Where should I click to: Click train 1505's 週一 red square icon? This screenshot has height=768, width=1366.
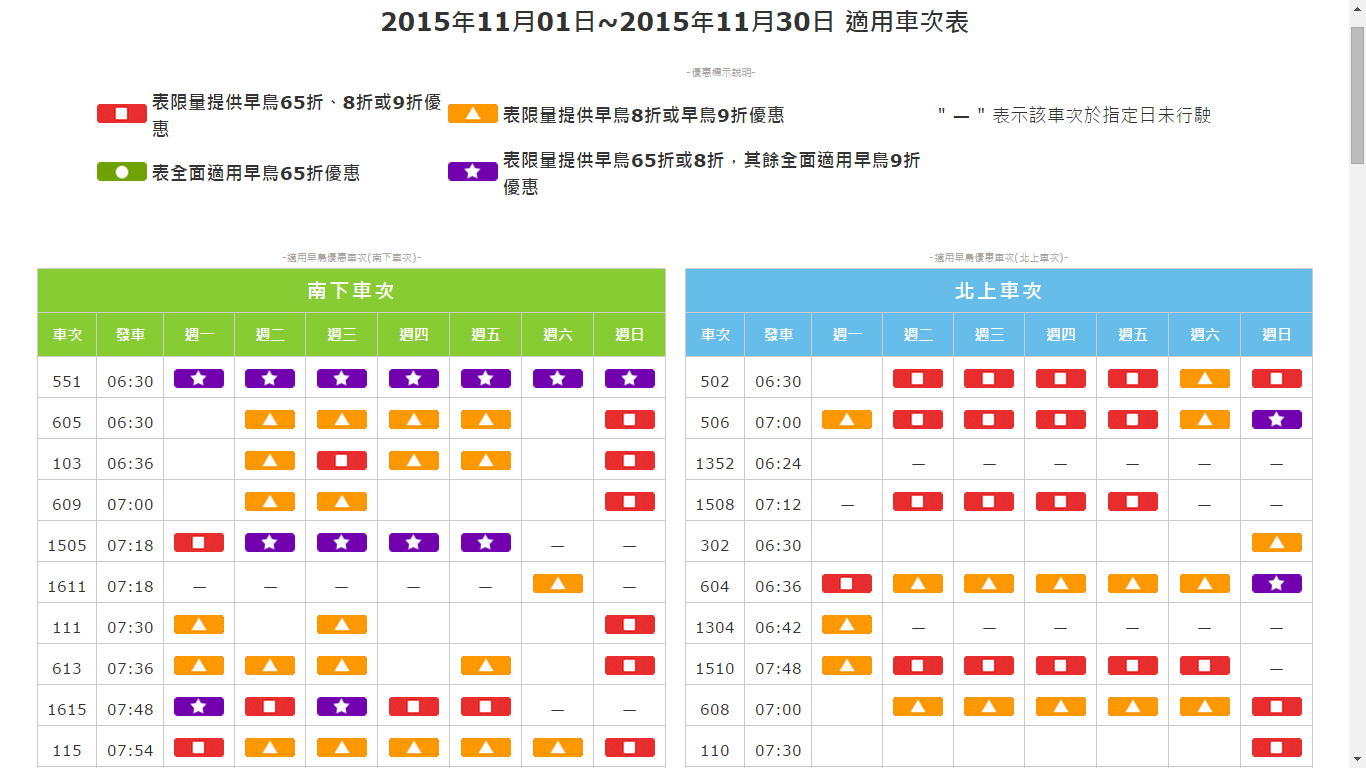point(199,543)
